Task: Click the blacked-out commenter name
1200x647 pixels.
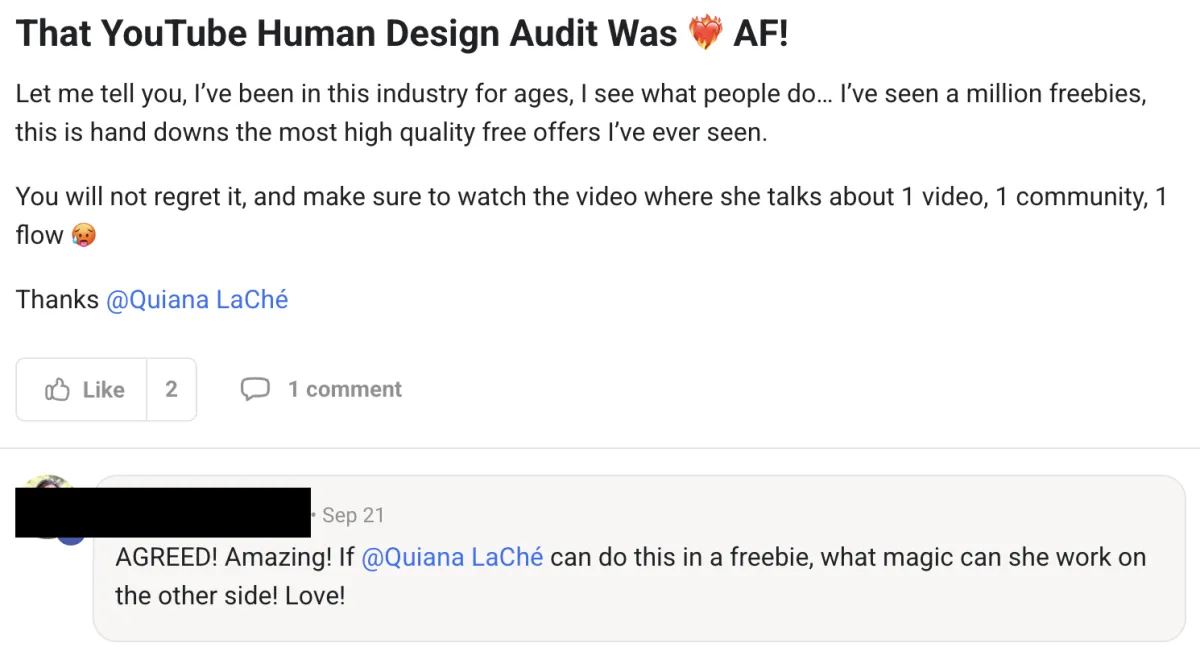Action: pyautogui.click(x=163, y=513)
